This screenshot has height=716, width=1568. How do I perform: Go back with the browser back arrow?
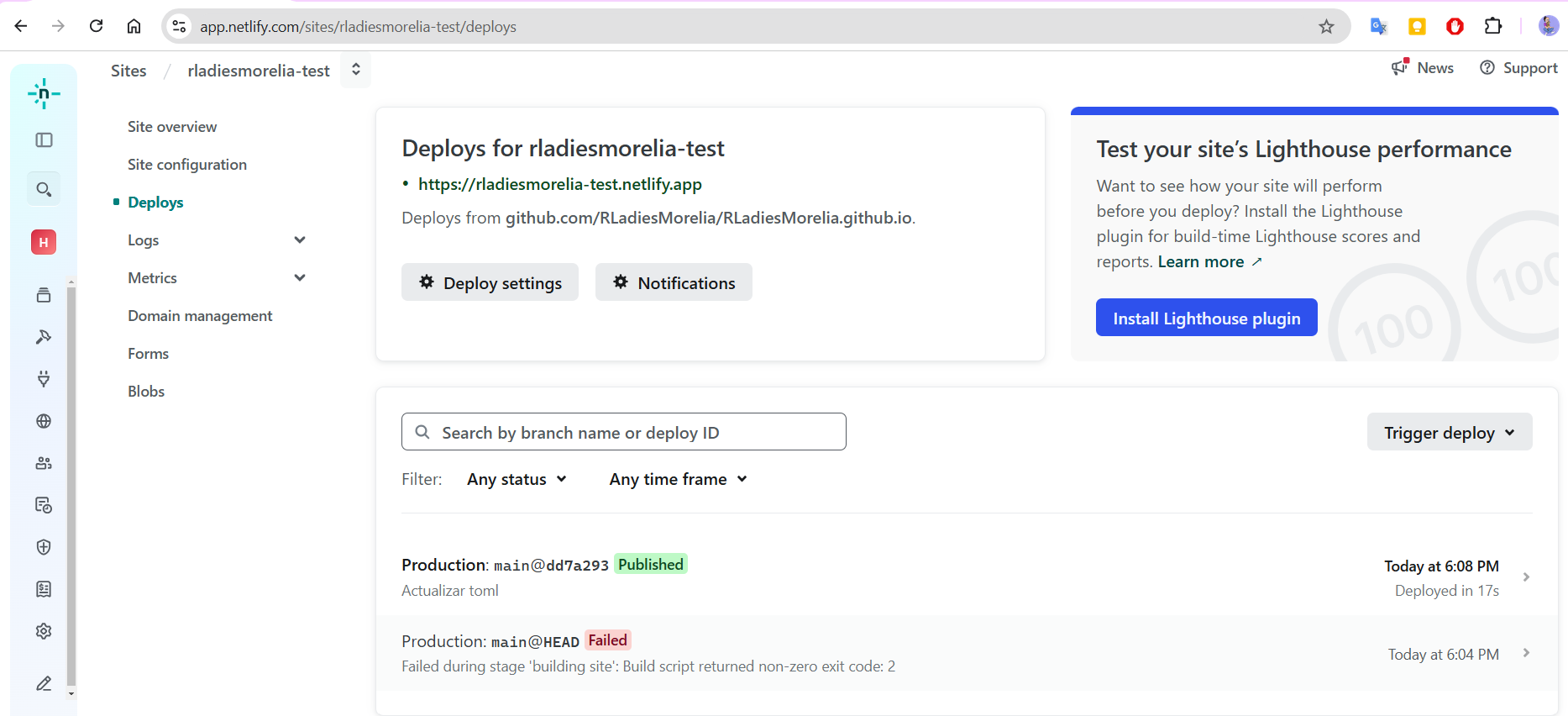(x=21, y=26)
